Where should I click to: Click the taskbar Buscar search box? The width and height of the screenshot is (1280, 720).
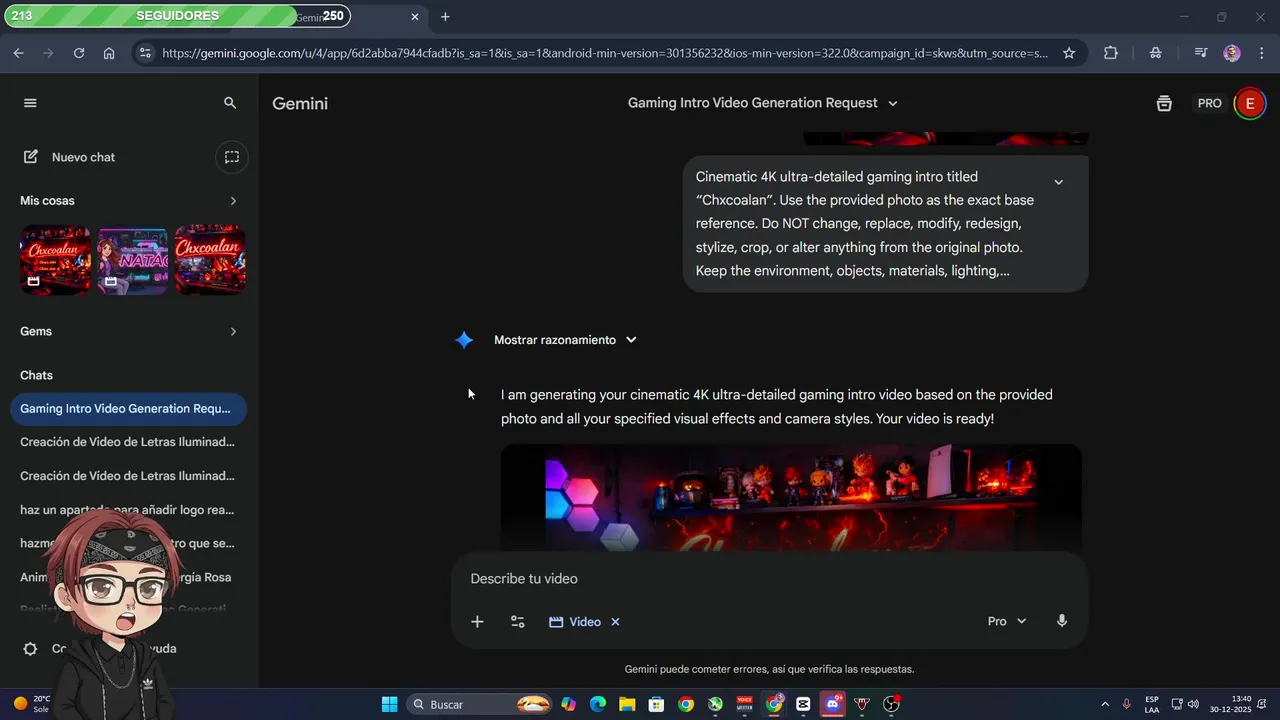480,704
